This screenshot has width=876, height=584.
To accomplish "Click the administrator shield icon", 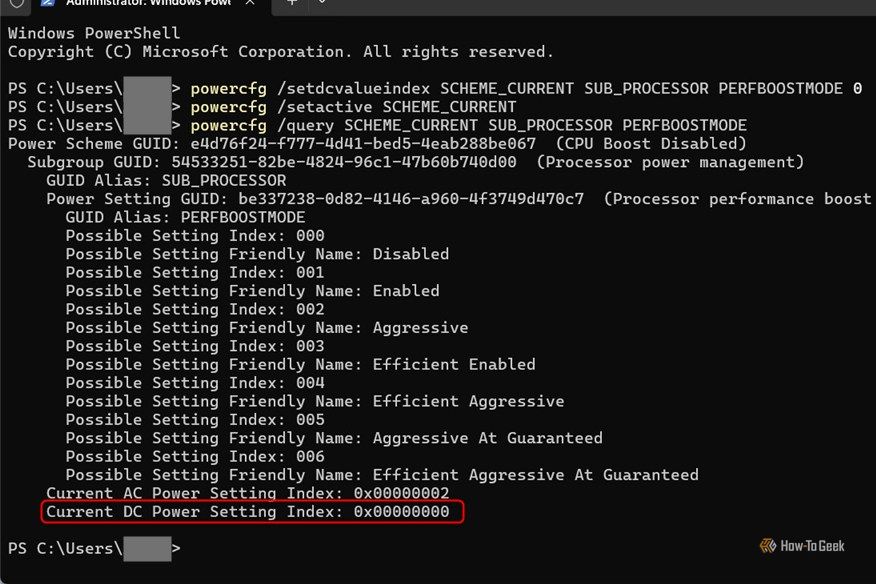I will click(x=17, y=3).
